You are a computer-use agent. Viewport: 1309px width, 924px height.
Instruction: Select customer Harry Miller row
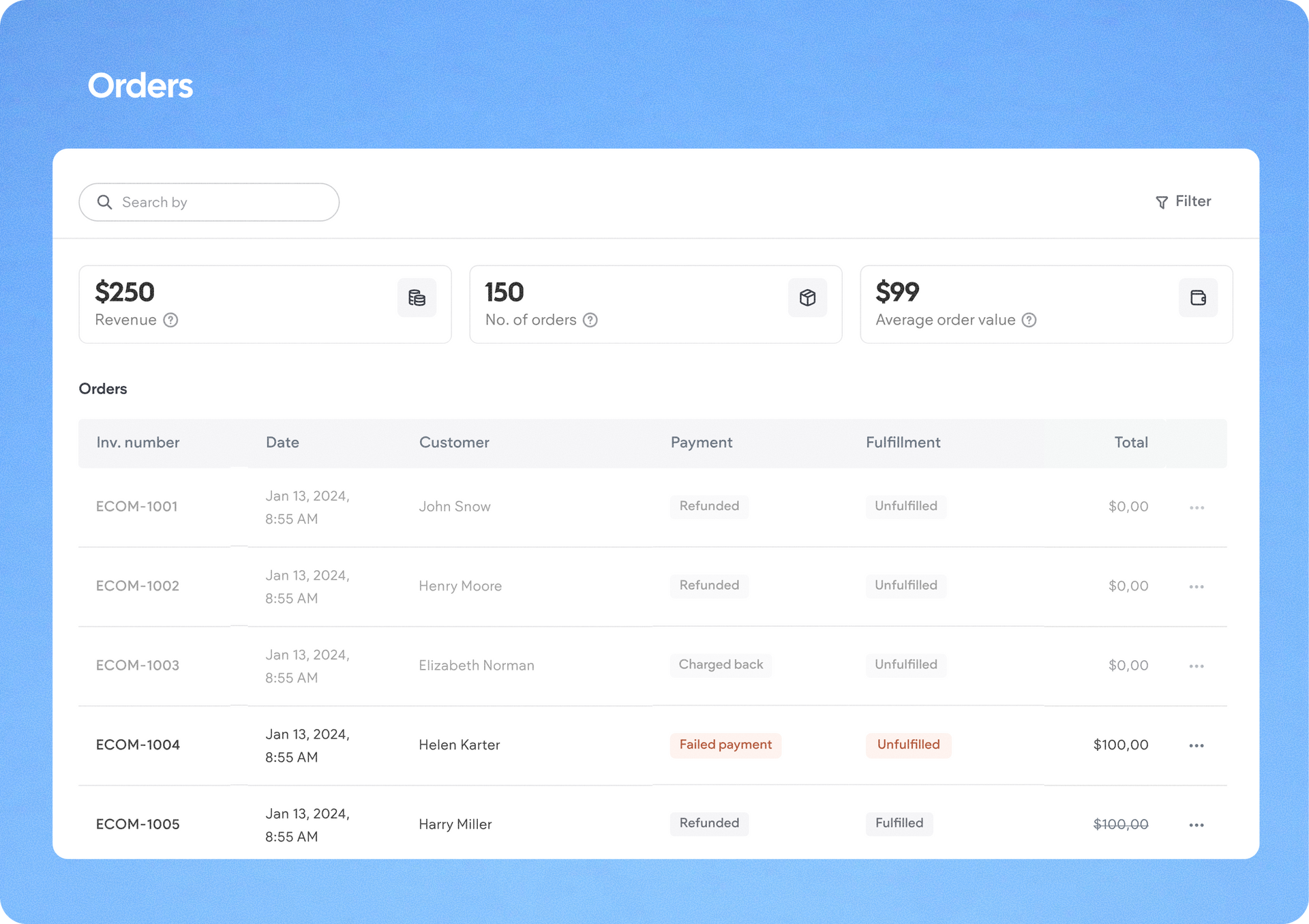pos(455,824)
